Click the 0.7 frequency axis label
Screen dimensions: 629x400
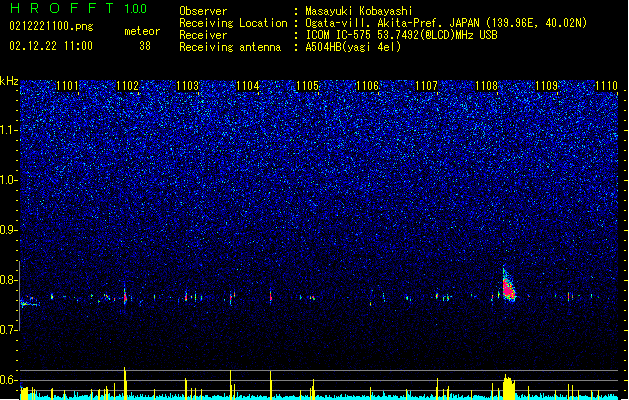pos(9,330)
